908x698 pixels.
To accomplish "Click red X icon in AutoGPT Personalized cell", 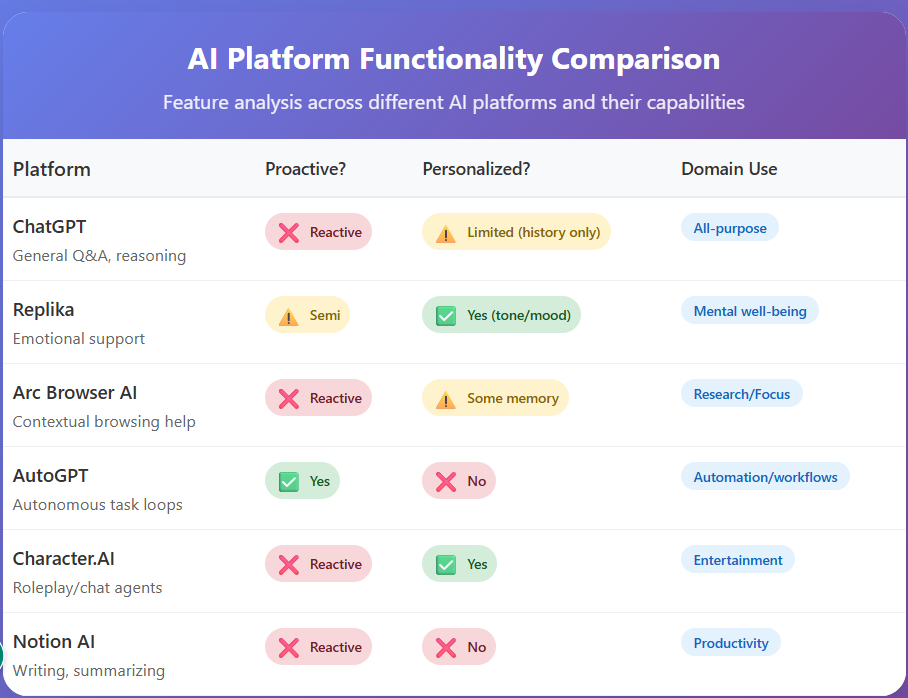I will click(446, 482).
